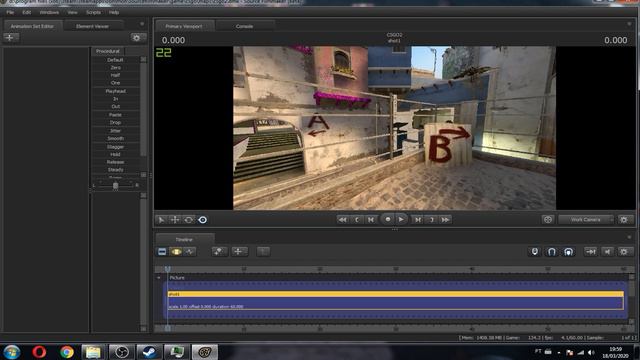Apply the Zero procedural preset
This screenshot has width=640, height=360.
116,67
